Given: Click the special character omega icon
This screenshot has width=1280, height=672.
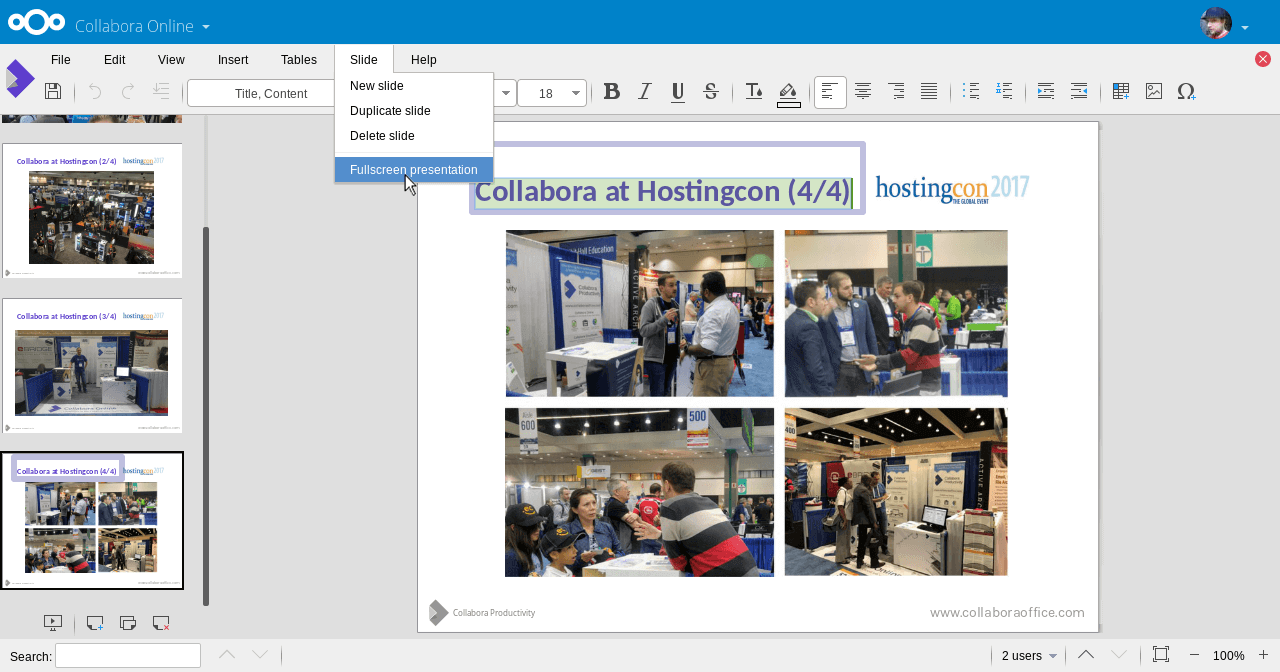Looking at the screenshot, I should [1187, 92].
